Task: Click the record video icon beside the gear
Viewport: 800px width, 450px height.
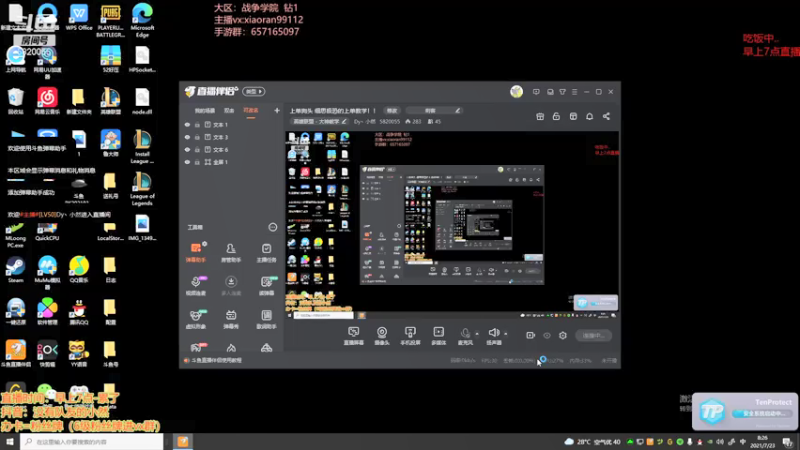Action: tap(531, 335)
